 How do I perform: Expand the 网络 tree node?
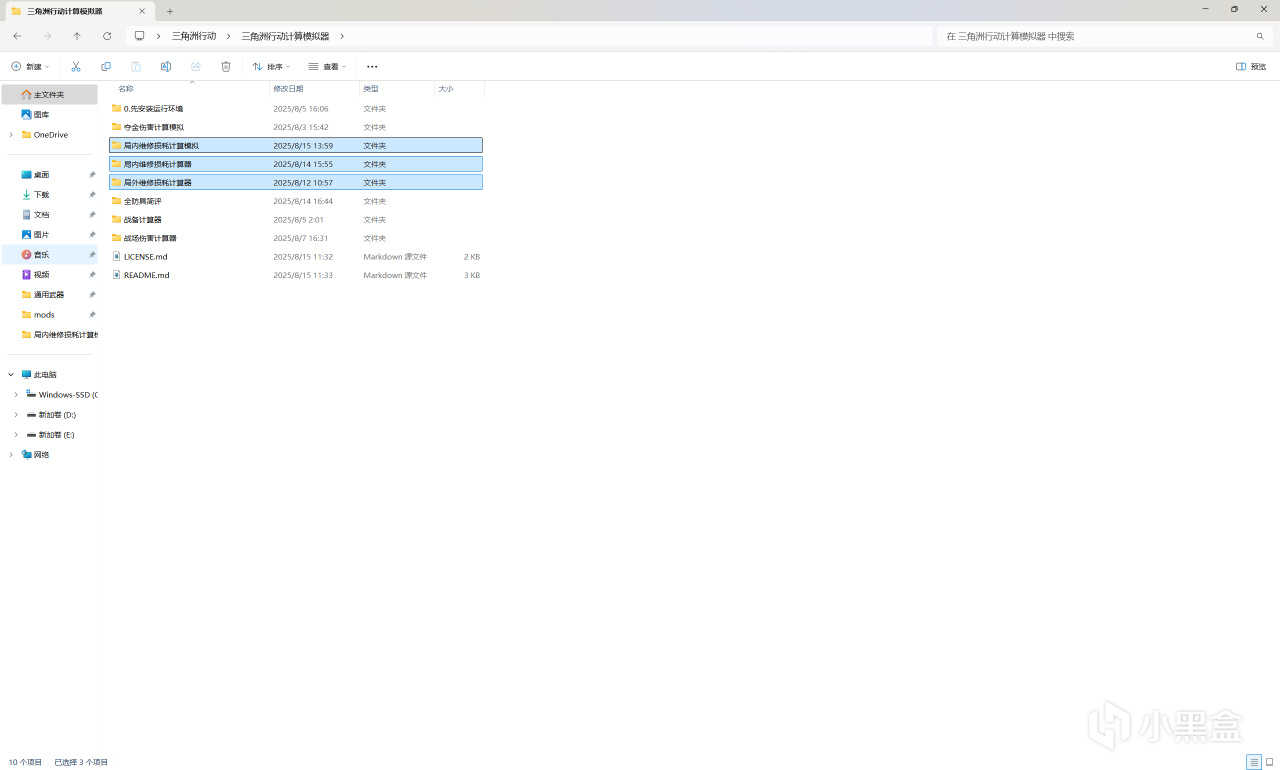pos(11,455)
